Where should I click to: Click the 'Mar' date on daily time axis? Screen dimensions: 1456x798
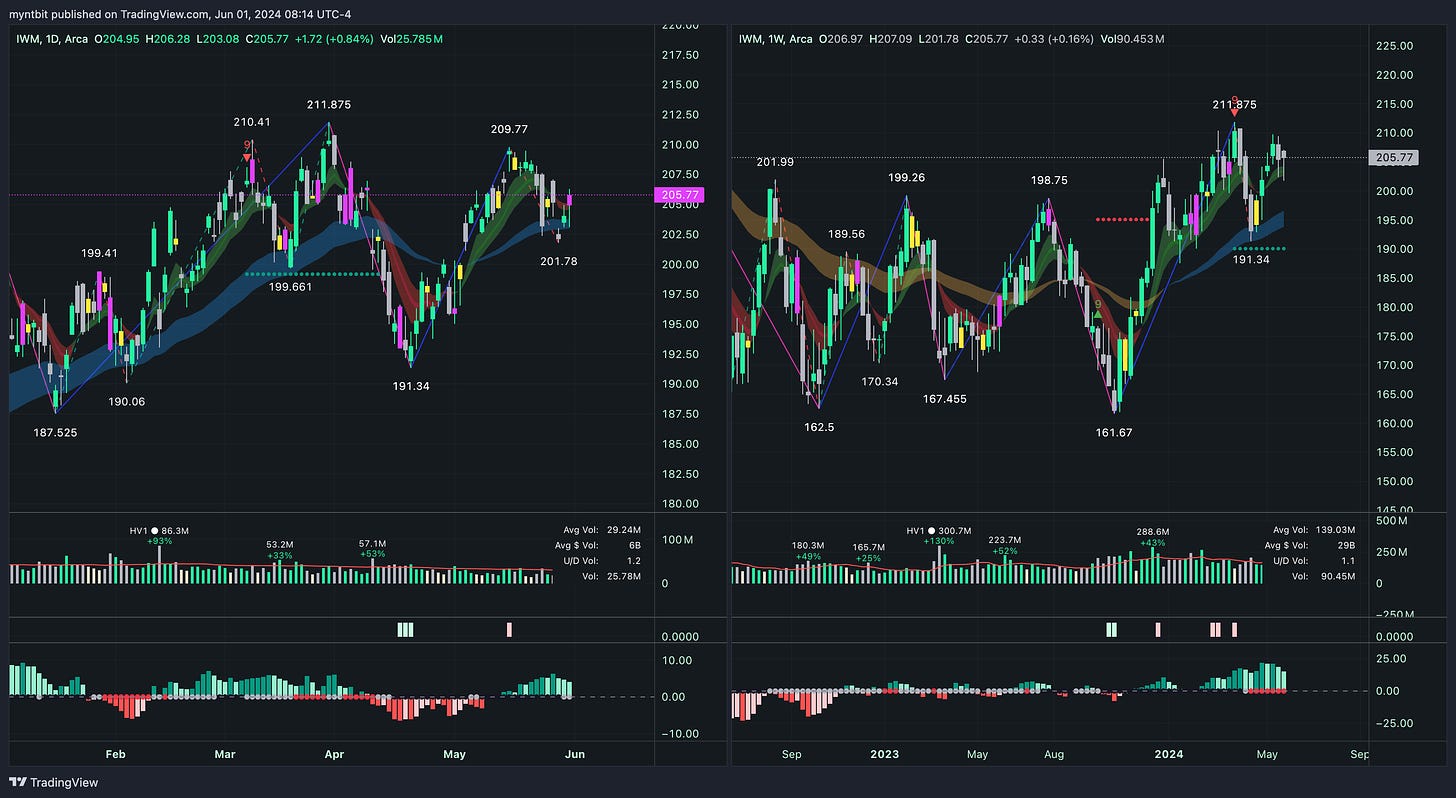coord(225,755)
